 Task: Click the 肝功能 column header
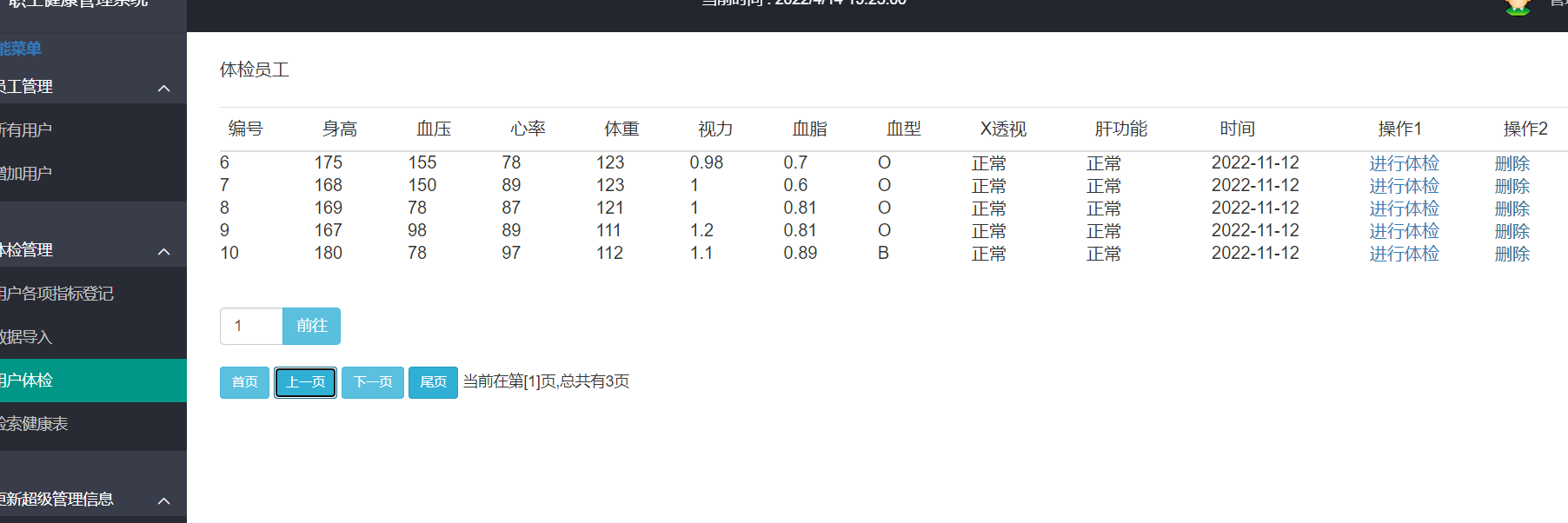click(x=1120, y=129)
